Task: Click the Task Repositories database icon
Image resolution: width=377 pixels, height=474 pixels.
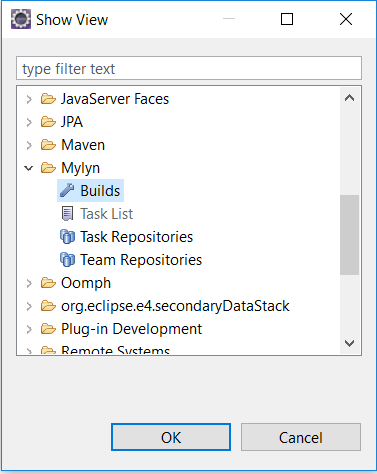Action: pyautogui.click(x=67, y=237)
